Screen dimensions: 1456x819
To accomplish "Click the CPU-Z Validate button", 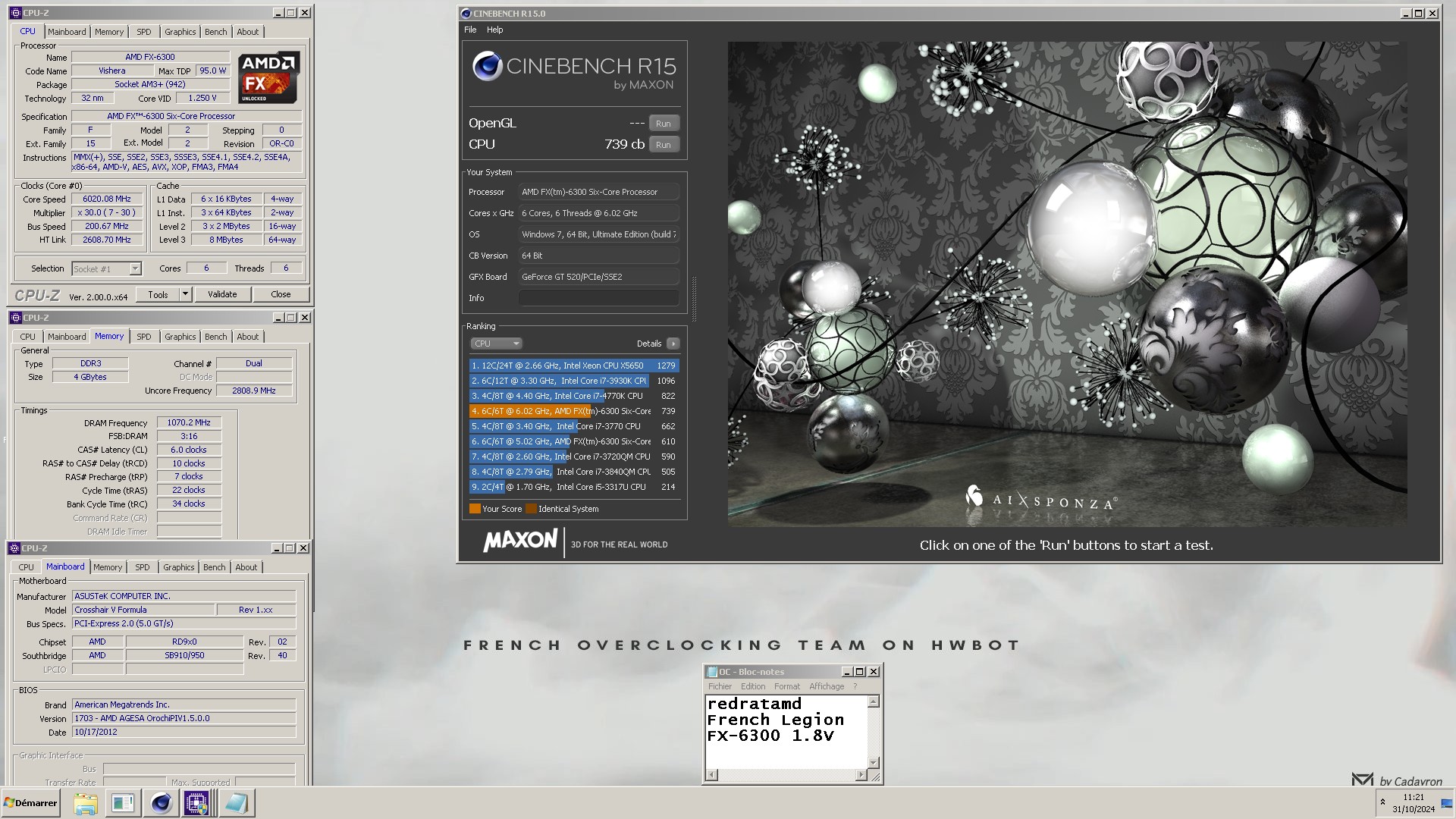I will (222, 294).
